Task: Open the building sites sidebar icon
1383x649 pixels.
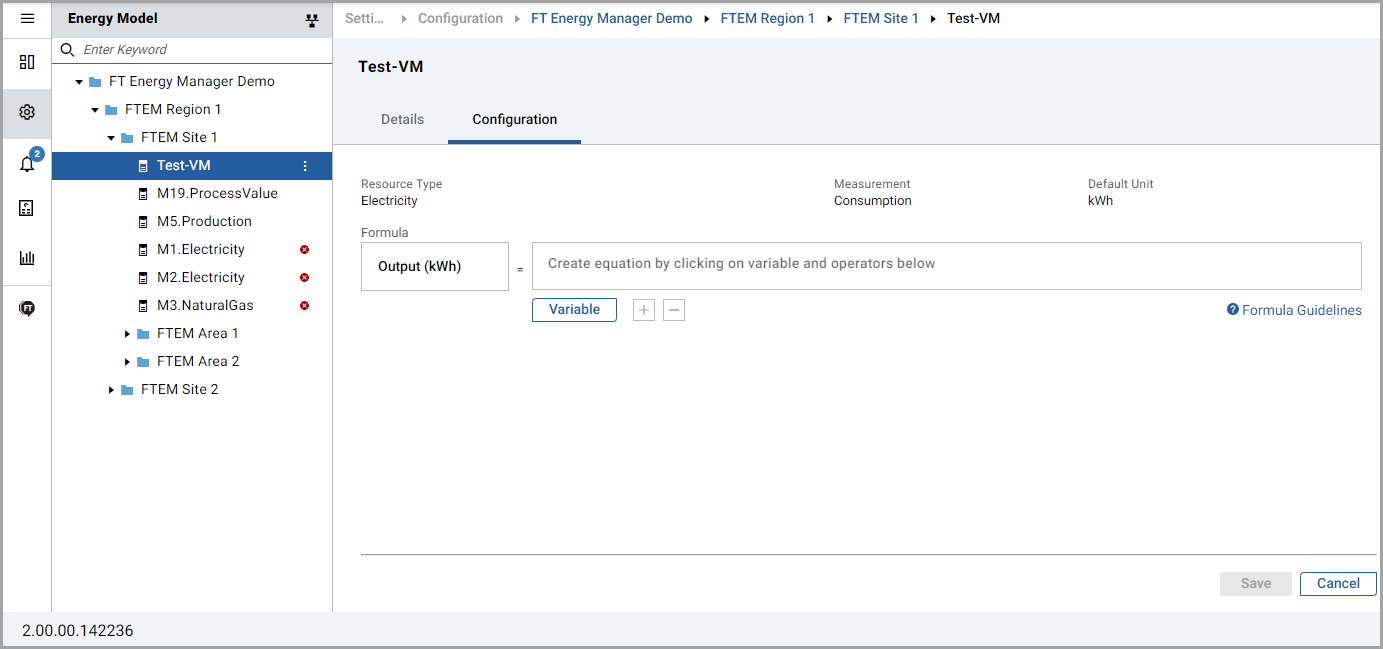Action: click(x=27, y=208)
